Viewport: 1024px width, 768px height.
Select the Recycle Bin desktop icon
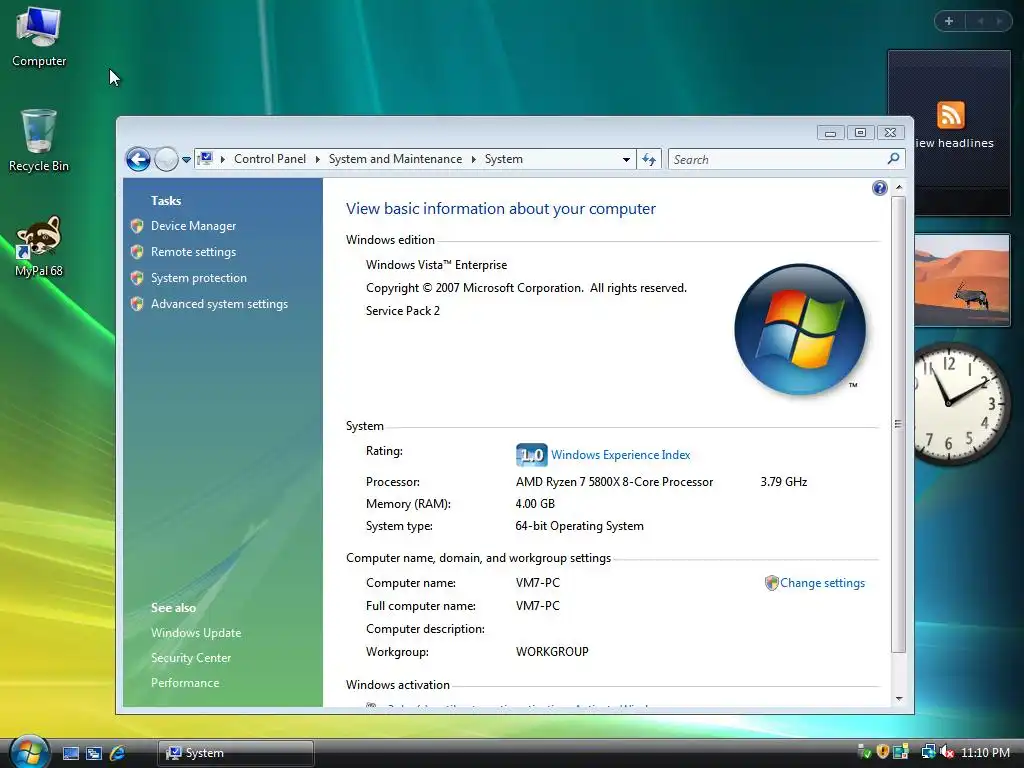(x=39, y=141)
